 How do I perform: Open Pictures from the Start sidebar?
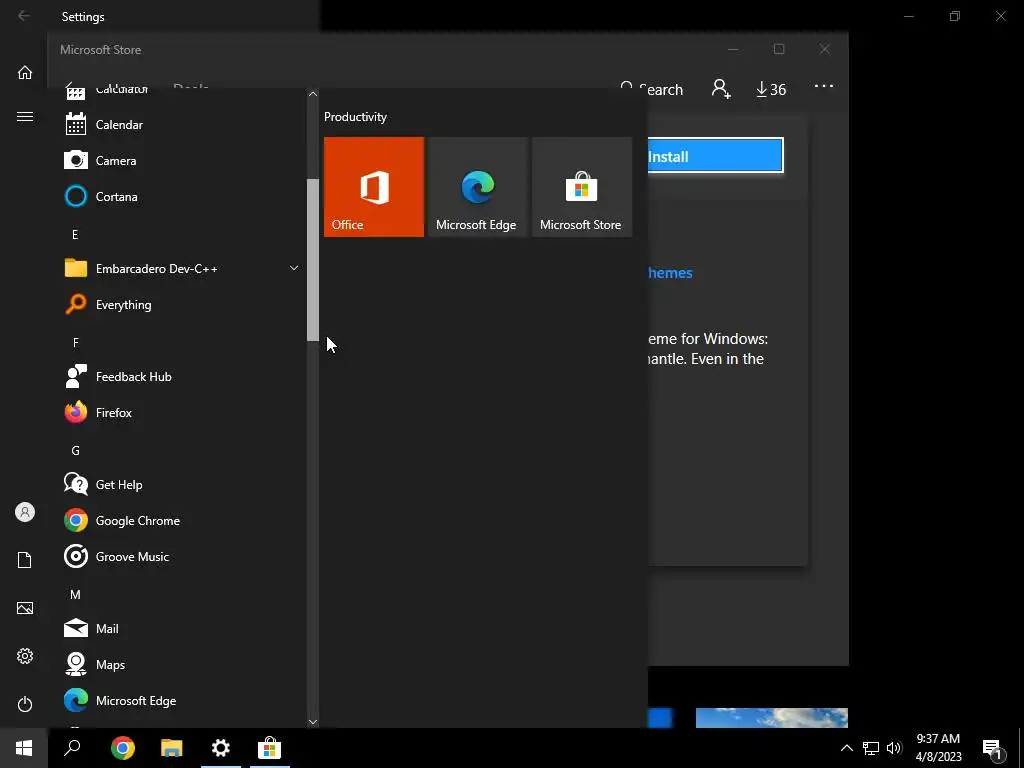(25, 608)
